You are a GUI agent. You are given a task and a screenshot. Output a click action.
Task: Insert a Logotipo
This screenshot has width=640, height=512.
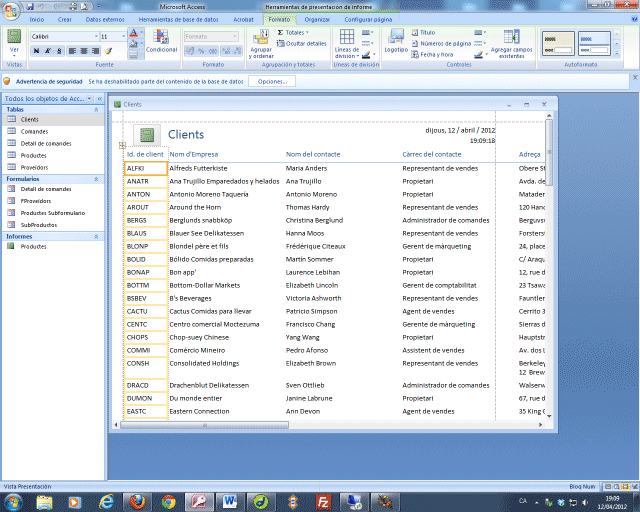coord(396,41)
